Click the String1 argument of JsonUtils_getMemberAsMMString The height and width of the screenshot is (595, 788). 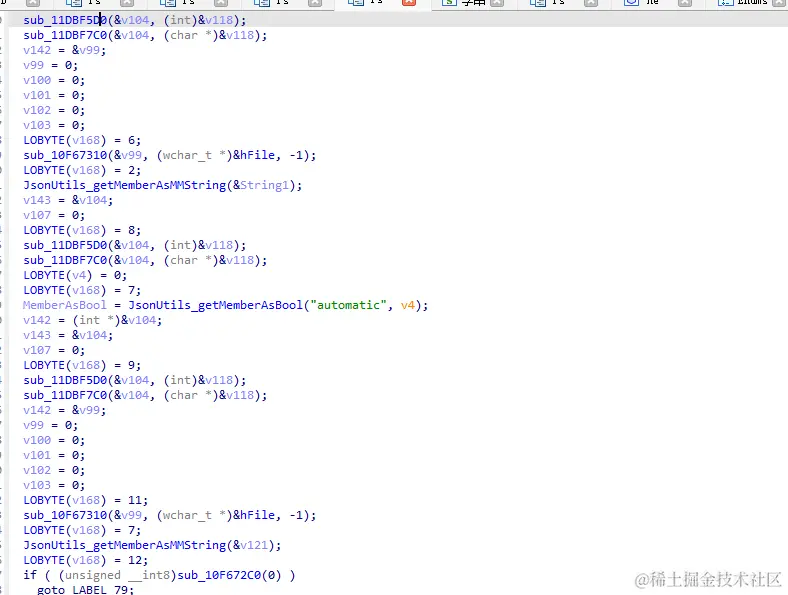pos(264,185)
